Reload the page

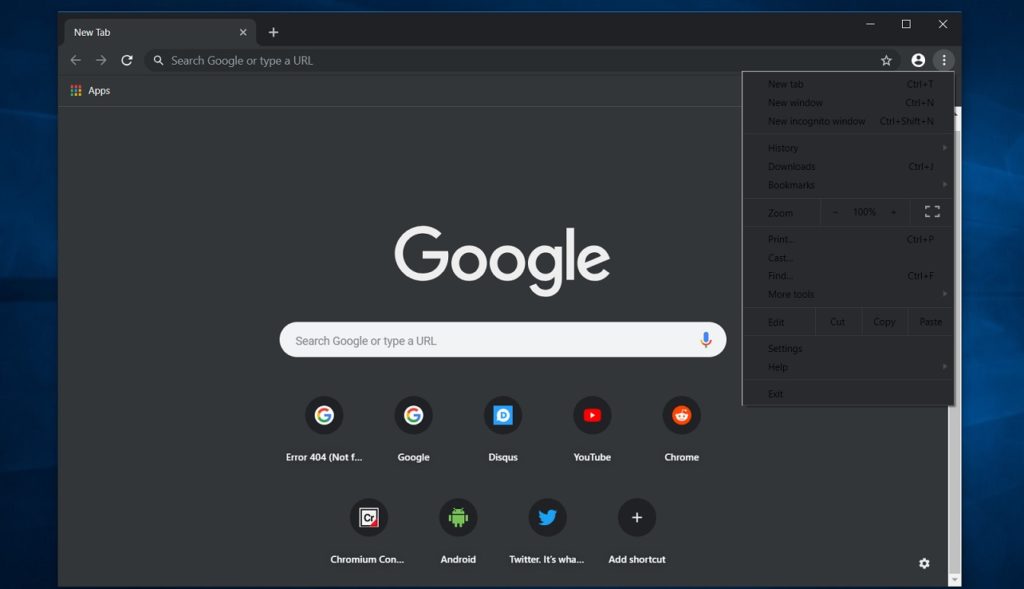click(127, 60)
